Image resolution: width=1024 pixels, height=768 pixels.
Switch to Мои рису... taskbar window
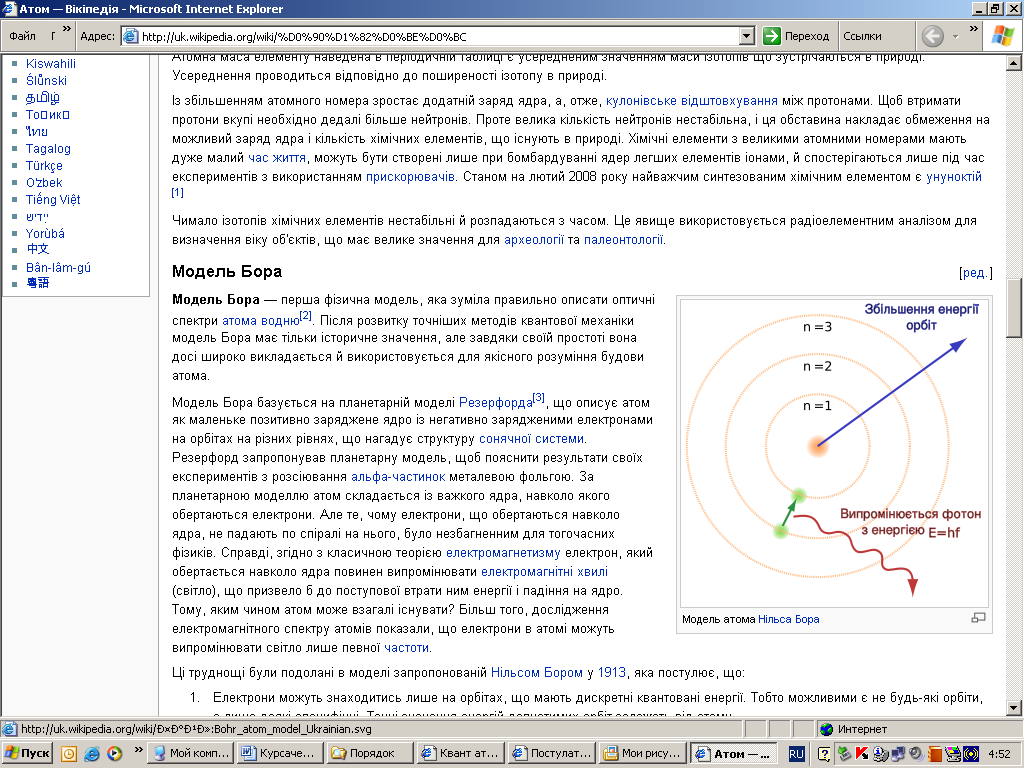[643, 754]
